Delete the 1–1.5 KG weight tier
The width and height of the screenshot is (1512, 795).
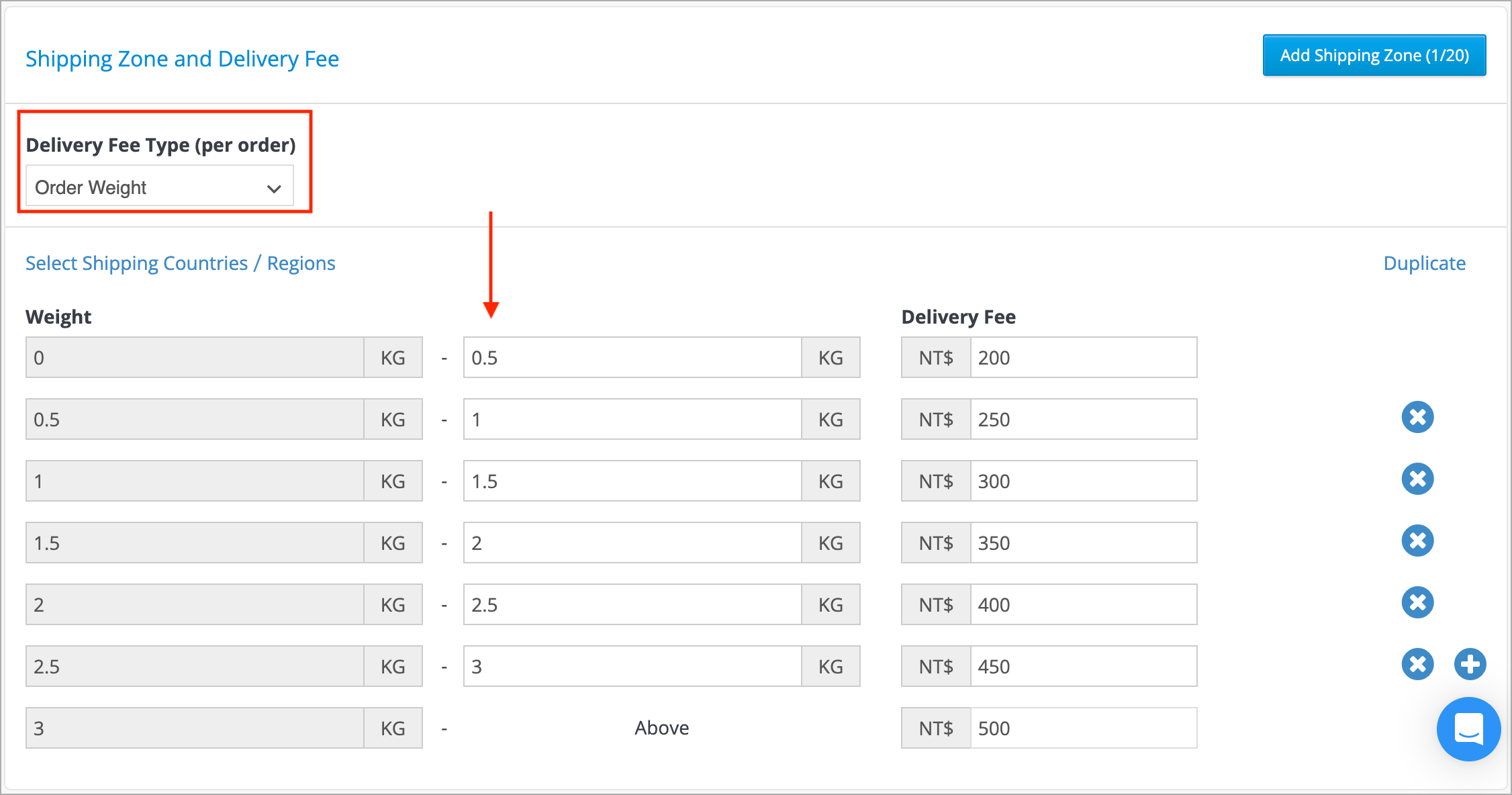pos(1417,479)
